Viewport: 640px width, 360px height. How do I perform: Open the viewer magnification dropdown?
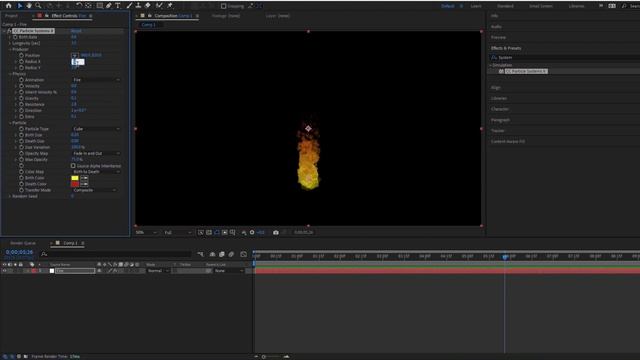pyautogui.click(x=146, y=232)
